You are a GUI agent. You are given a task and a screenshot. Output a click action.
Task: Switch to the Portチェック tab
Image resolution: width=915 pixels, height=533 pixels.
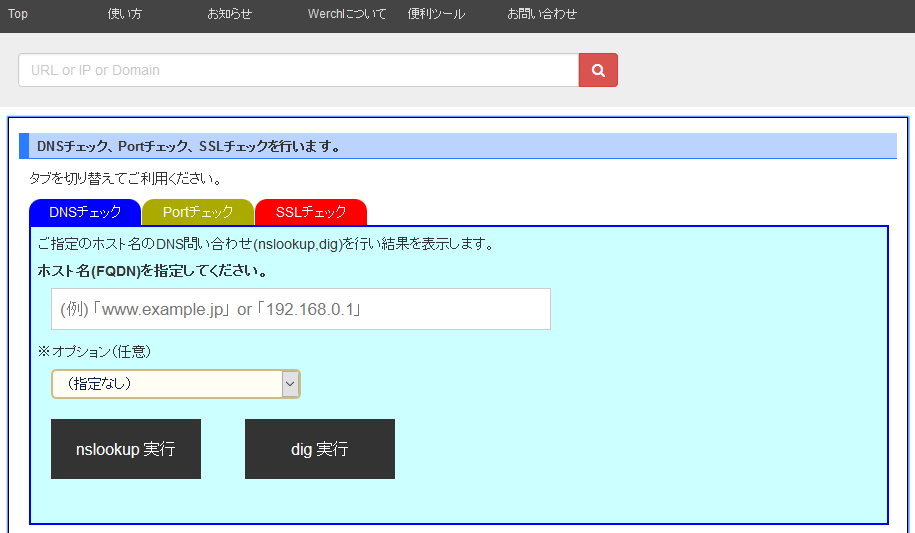coord(198,212)
